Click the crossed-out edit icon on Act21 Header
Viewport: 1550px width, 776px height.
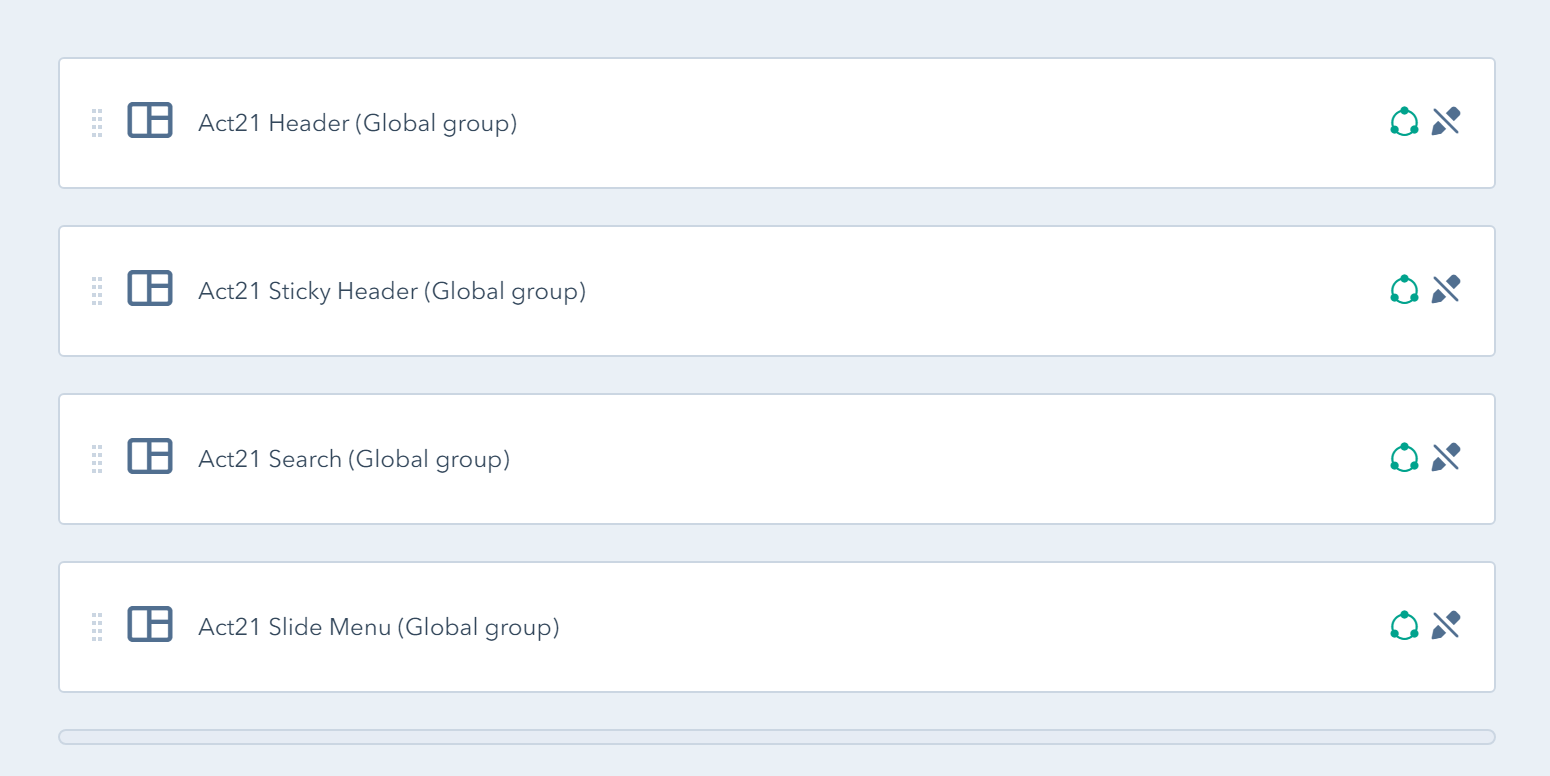(1446, 122)
